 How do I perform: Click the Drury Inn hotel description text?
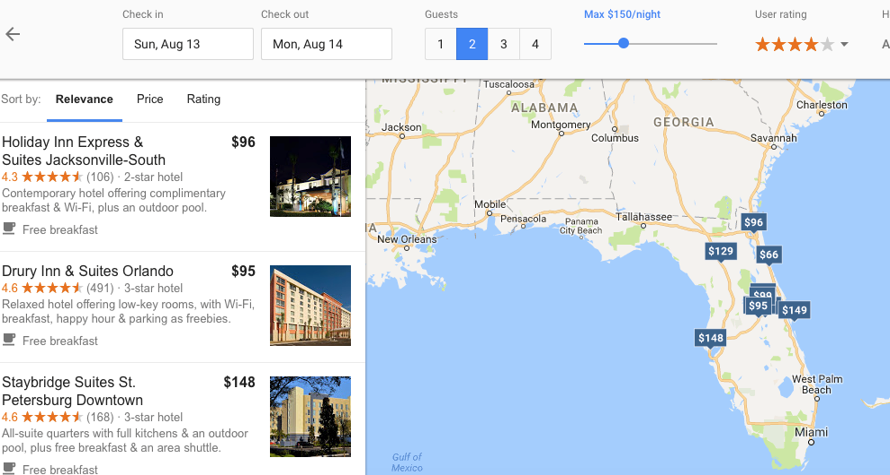tap(128, 312)
